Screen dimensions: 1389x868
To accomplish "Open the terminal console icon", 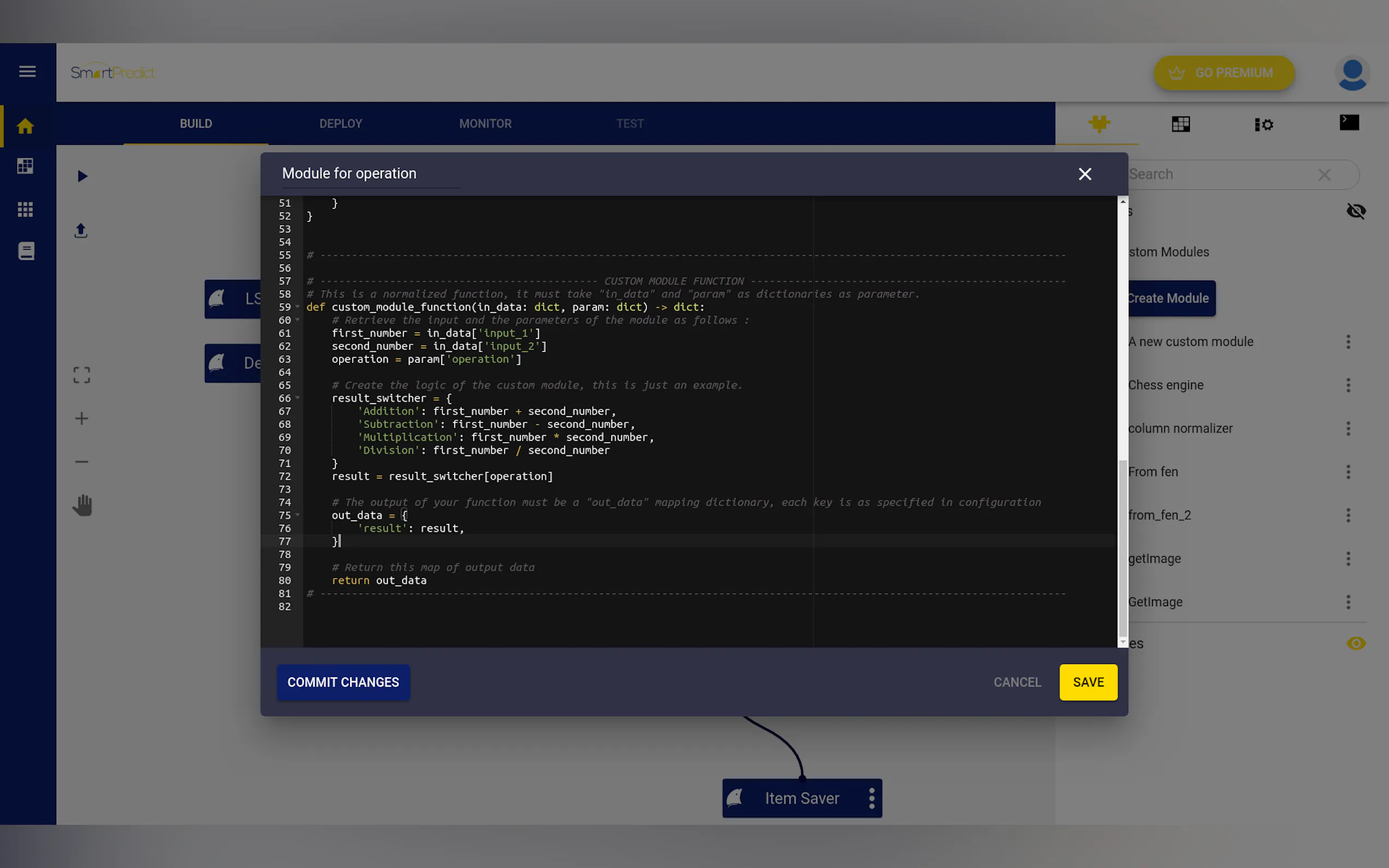I will coord(1349,123).
